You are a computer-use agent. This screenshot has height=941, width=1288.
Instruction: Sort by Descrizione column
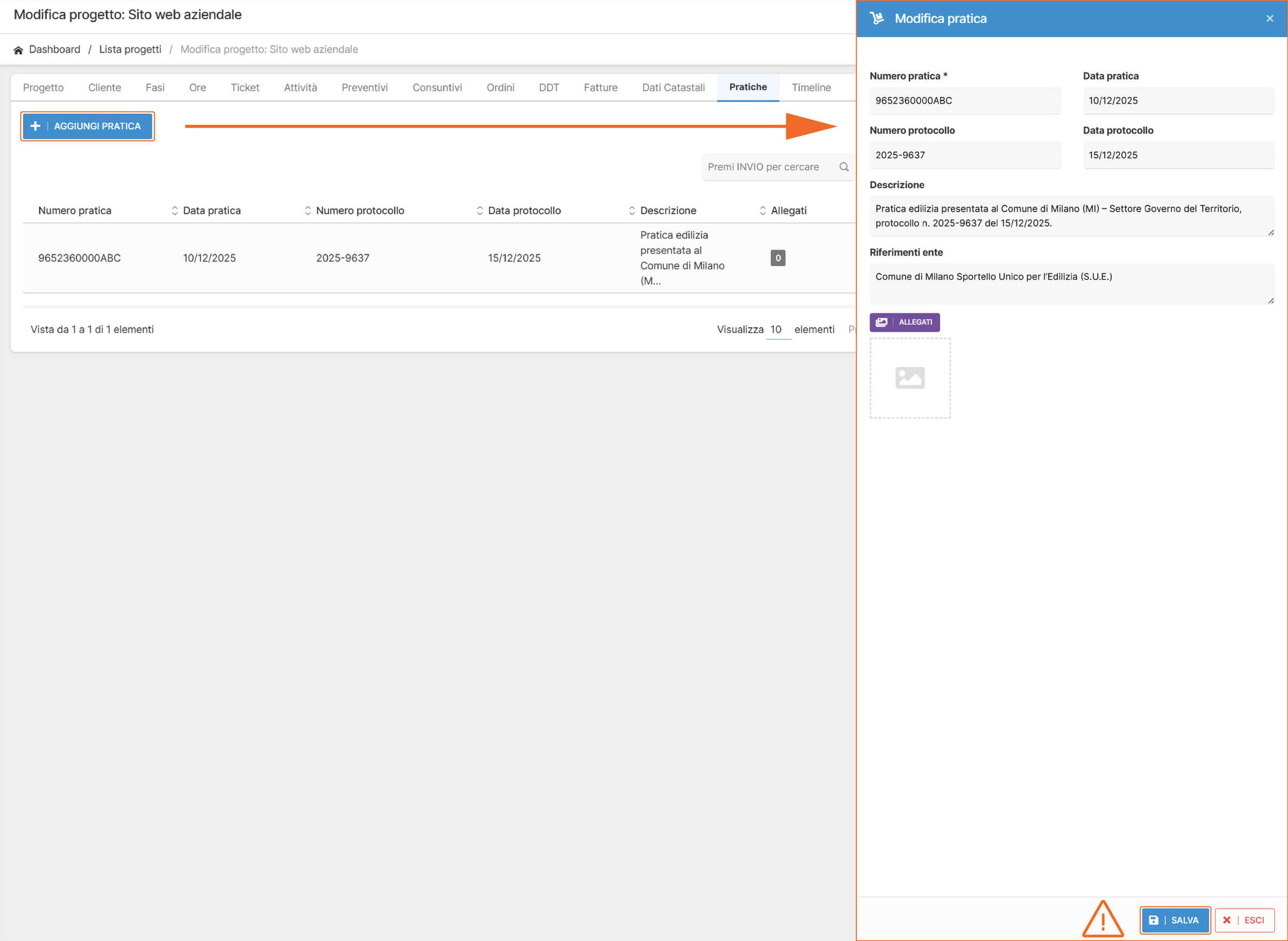point(667,211)
